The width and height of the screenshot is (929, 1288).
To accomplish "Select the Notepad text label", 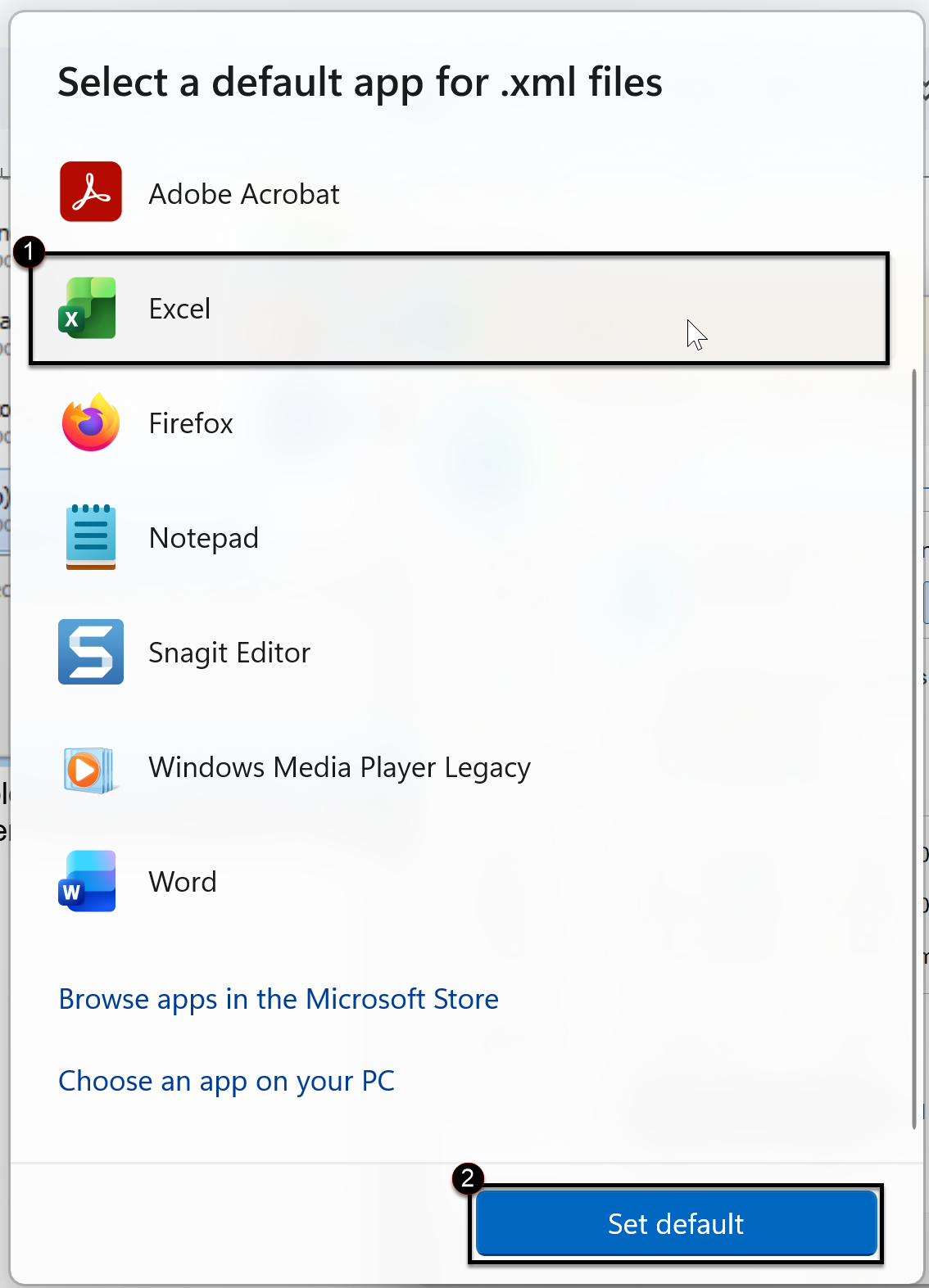I will pos(203,538).
